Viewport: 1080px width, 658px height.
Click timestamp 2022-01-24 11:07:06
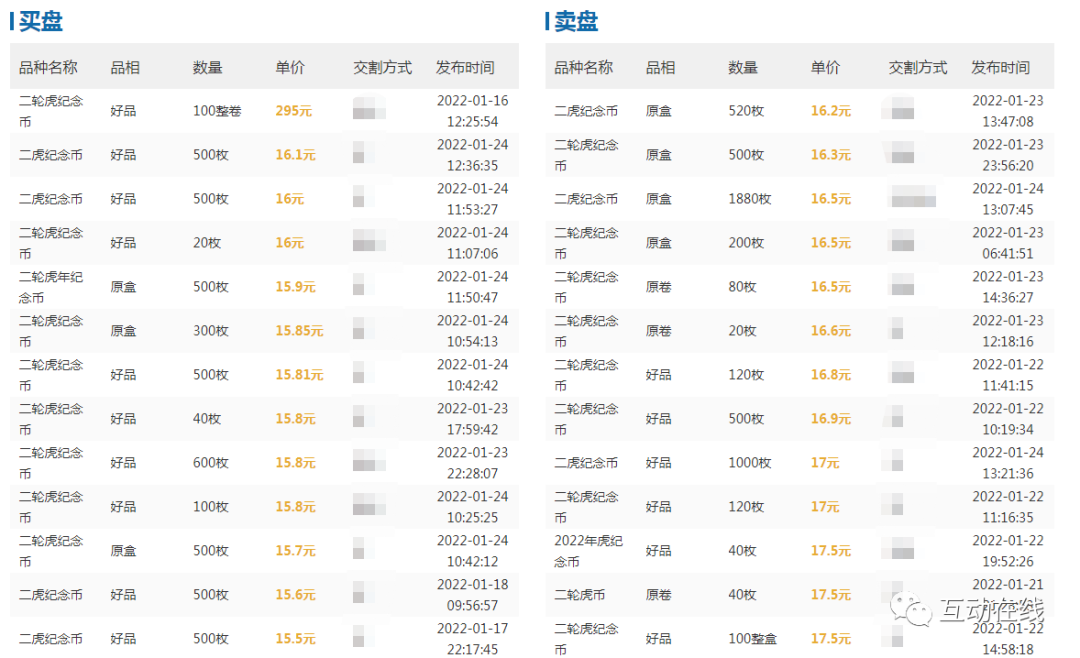click(x=472, y=243)
